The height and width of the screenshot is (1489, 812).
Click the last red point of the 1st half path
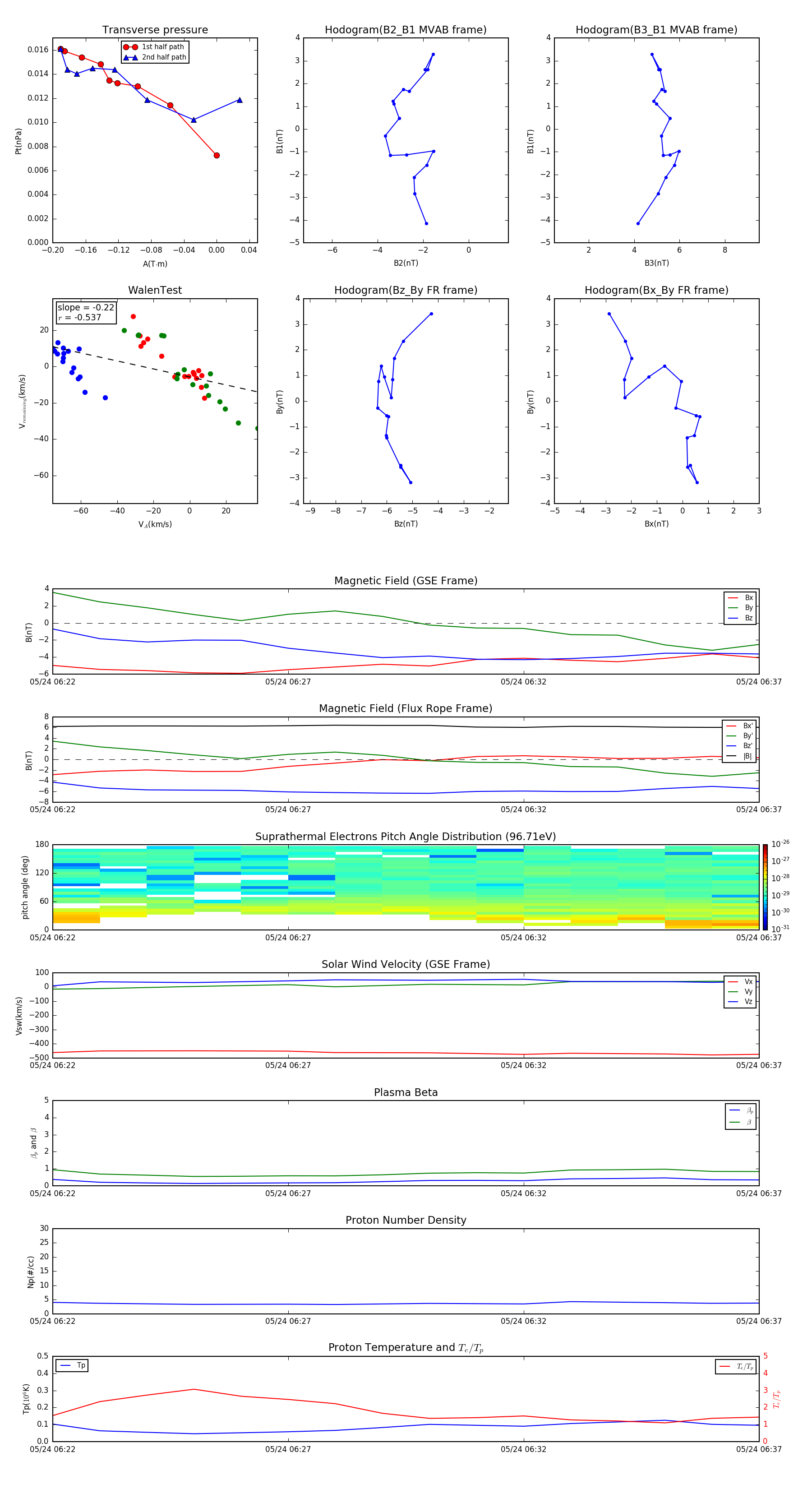point(217,156)
